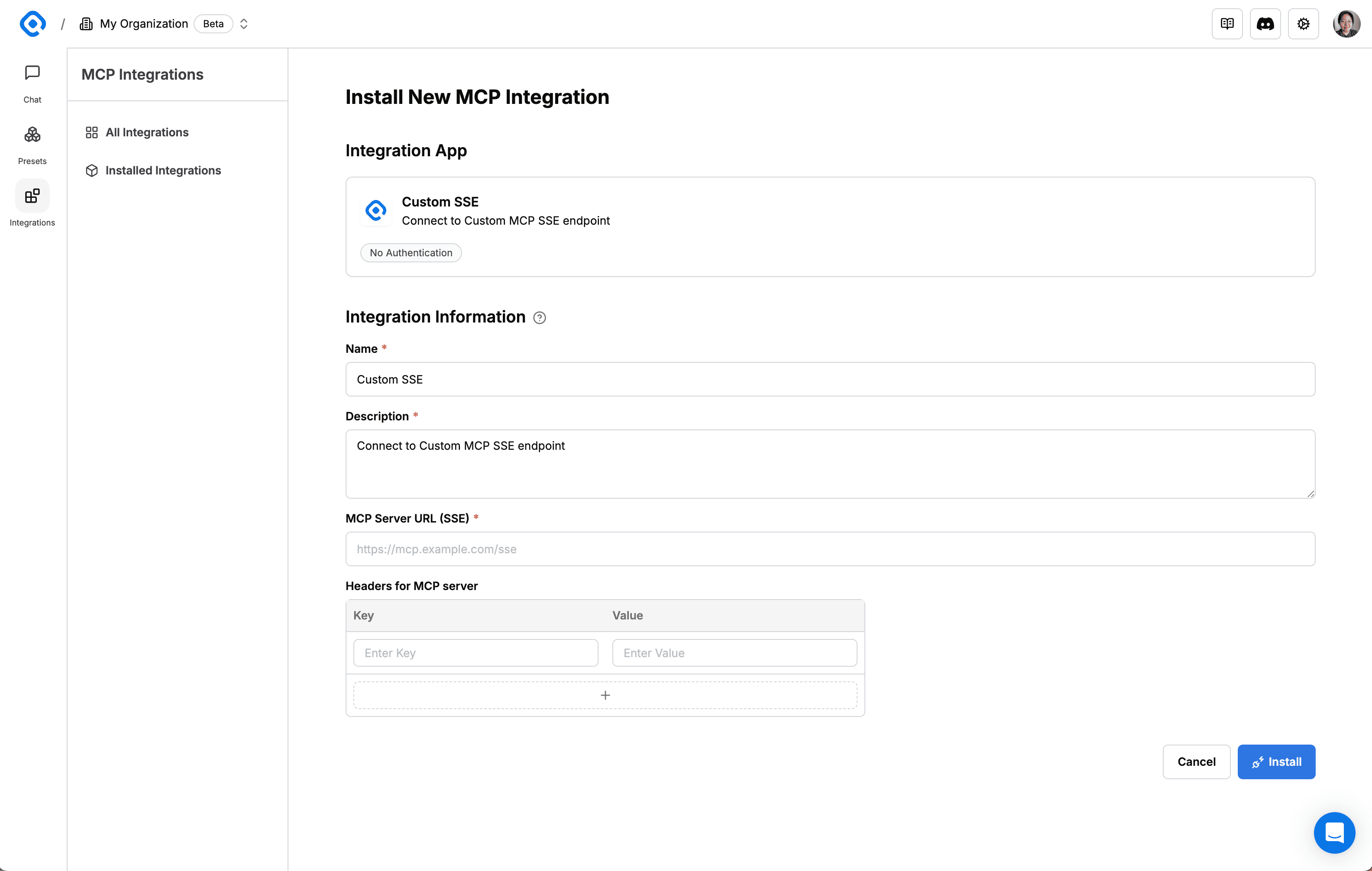Click the Install button
Image resolution: width=1372 pixels, height=871 pixels.
point(1276,761)
